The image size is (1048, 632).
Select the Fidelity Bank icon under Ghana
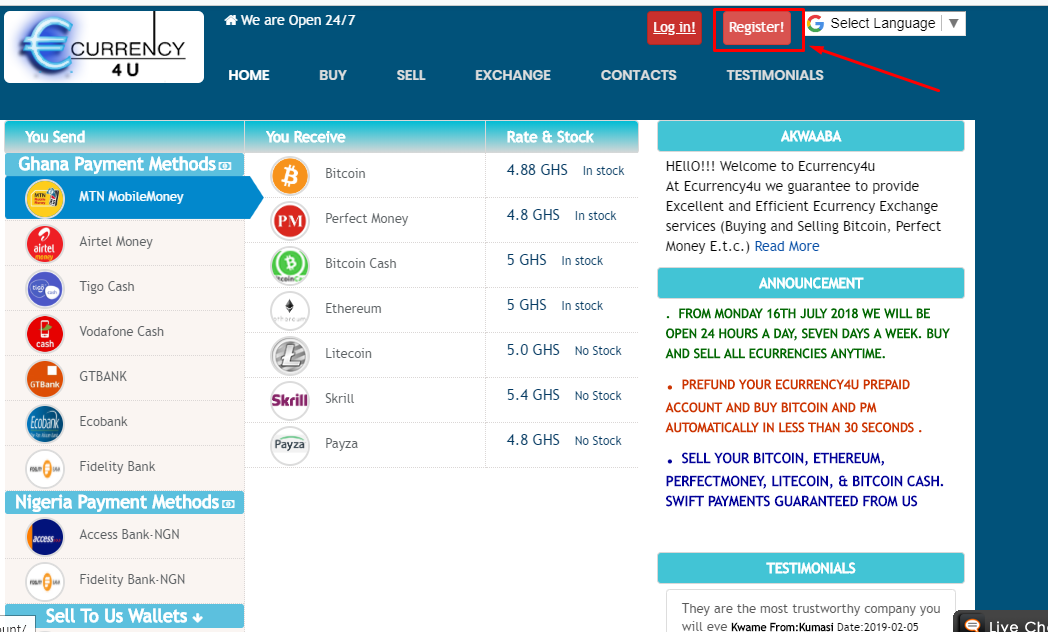click(x=45, y=468)
